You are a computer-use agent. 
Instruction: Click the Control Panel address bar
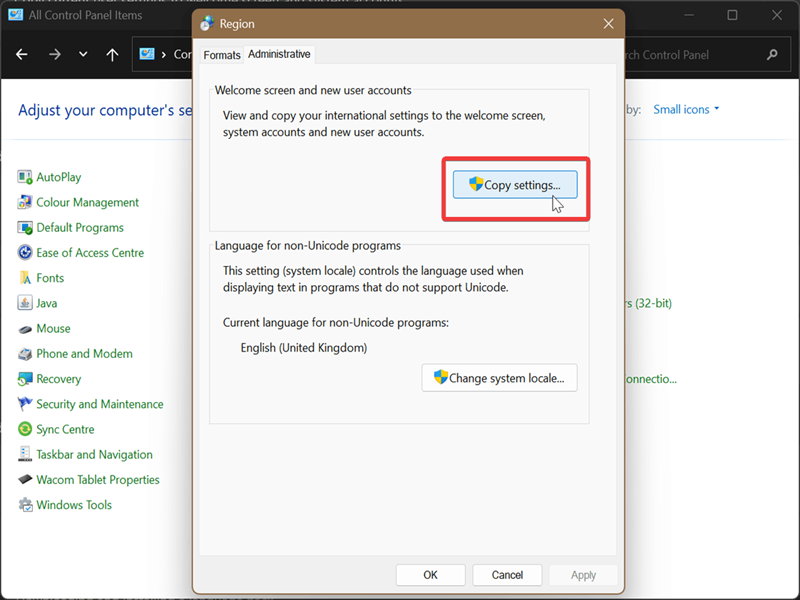point(162,54)
